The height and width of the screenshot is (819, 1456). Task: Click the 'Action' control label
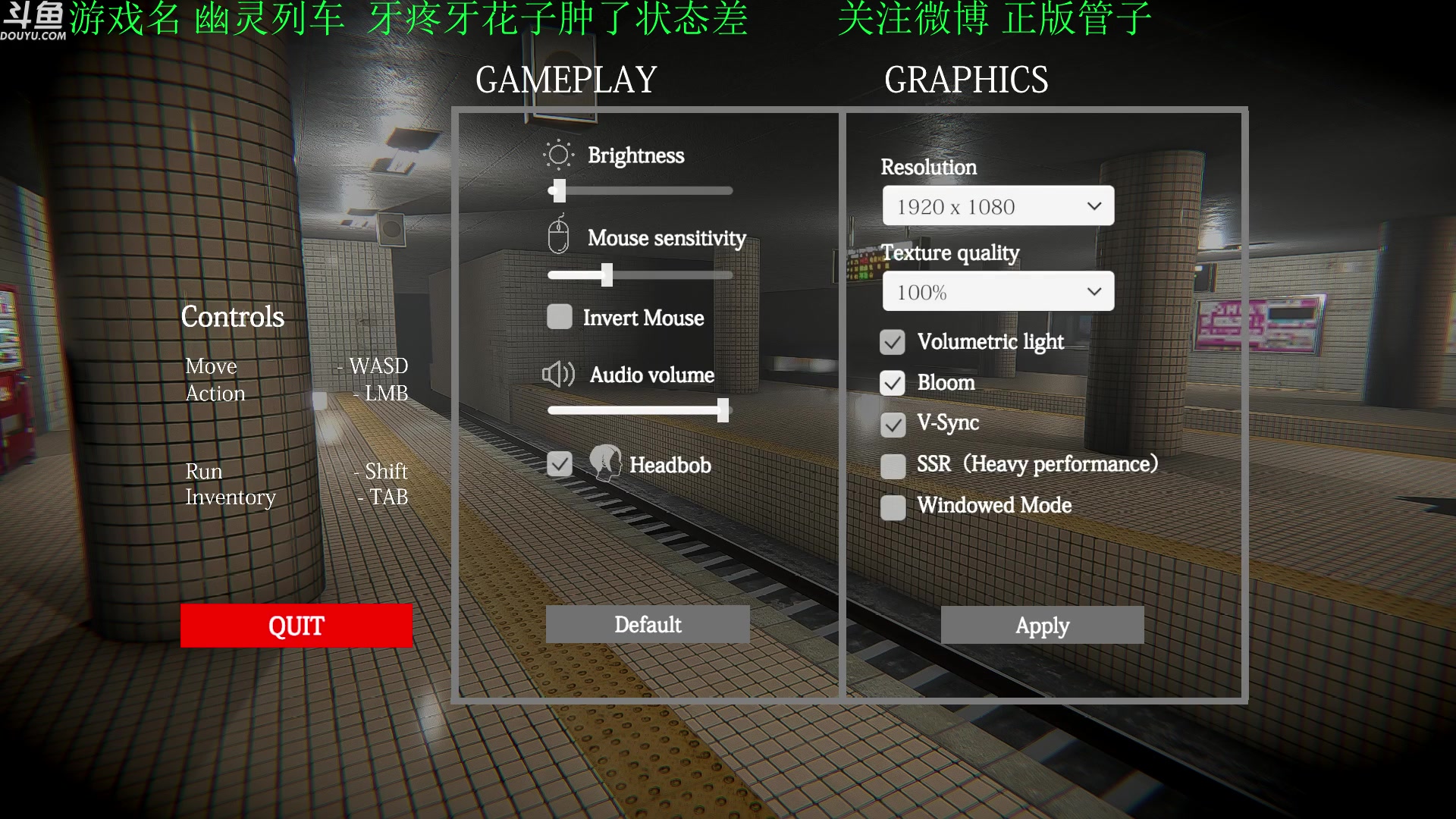click(x=215, y=394)
